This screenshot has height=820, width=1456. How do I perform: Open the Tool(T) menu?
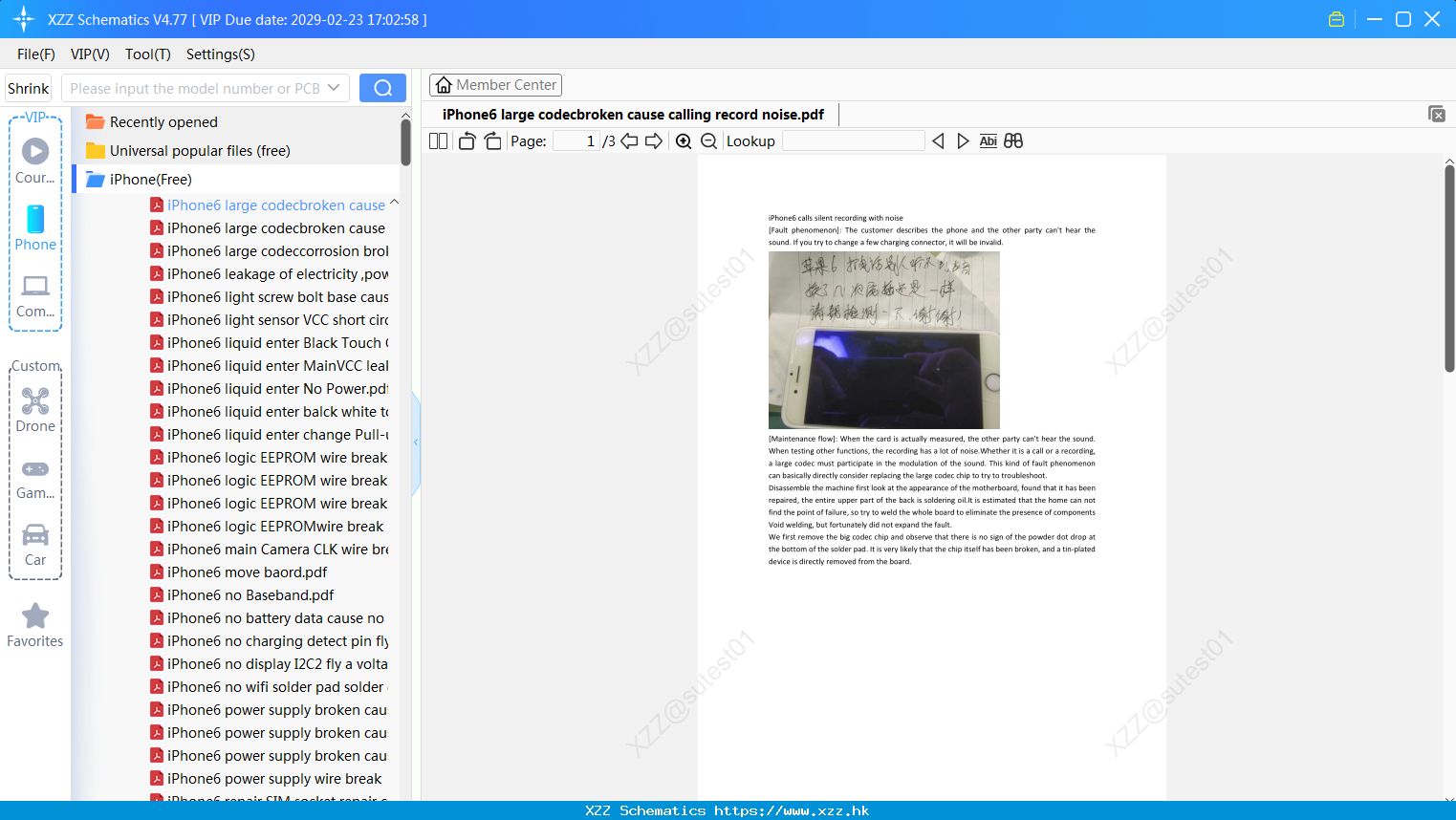click(x=147, y=54)
